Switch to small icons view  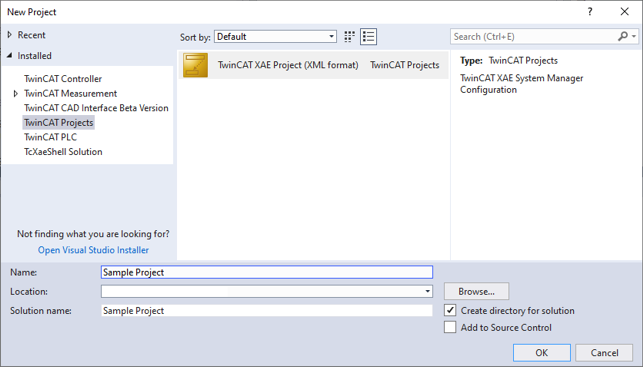point(349,36)
